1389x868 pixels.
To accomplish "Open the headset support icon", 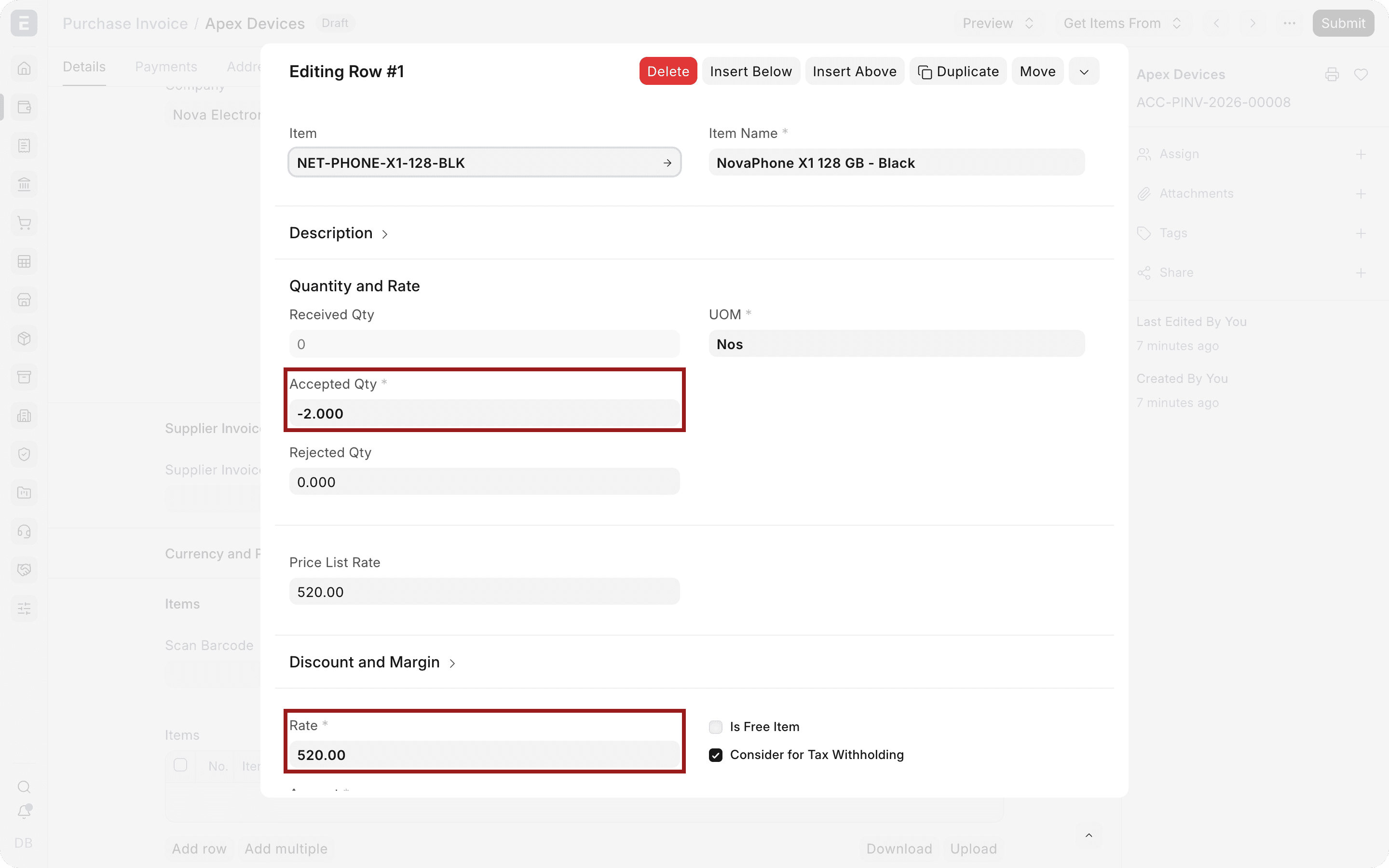I will [x=24, y=531].
